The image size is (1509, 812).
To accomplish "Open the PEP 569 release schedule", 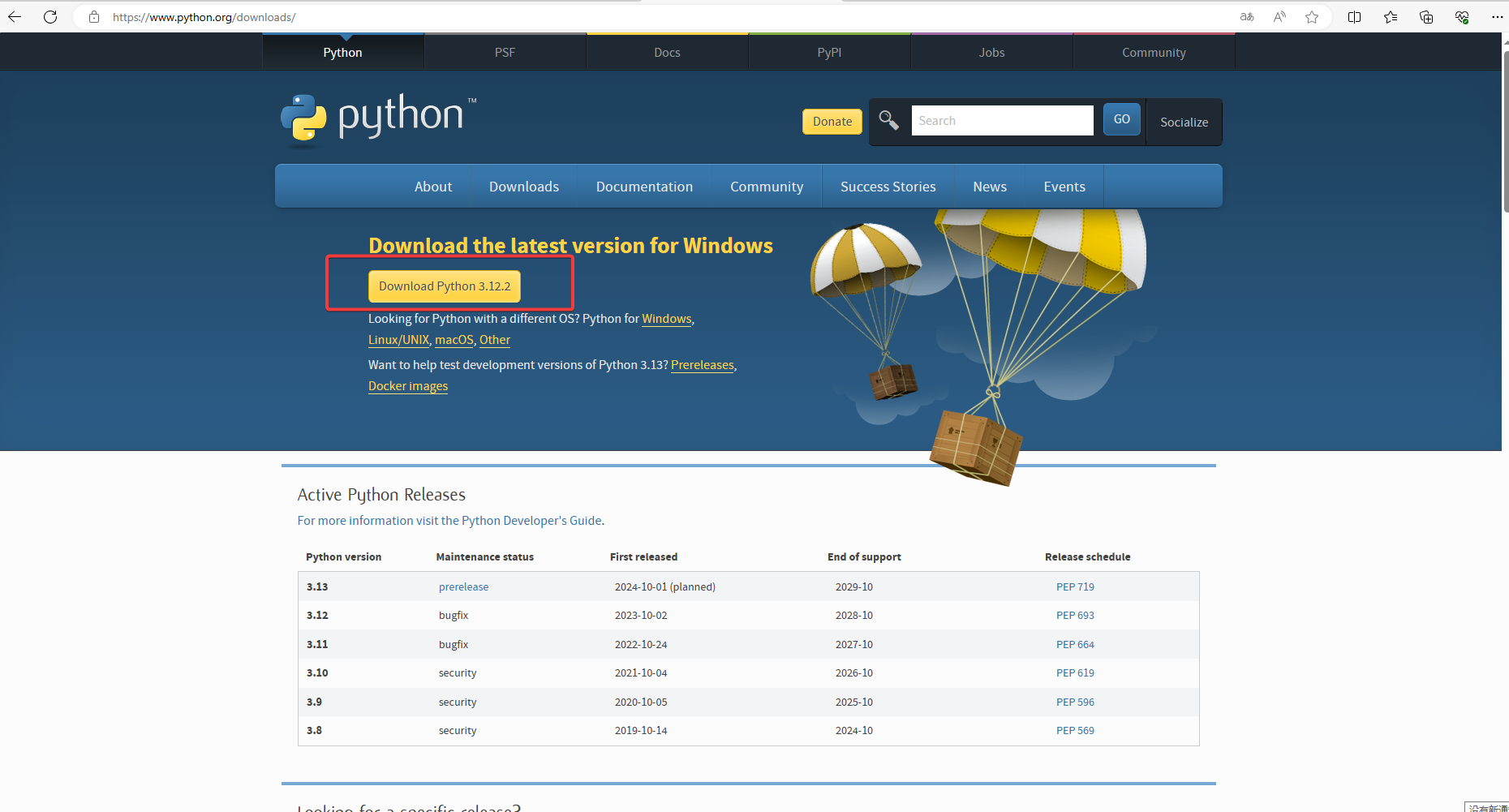I will [1075, 730].
